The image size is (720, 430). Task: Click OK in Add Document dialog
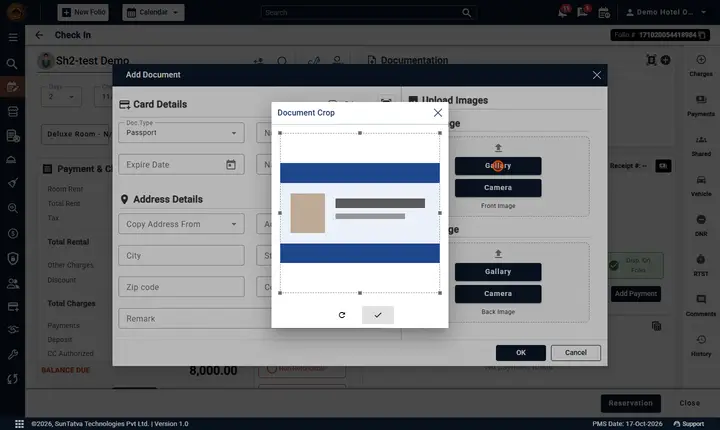coord(521,353)
